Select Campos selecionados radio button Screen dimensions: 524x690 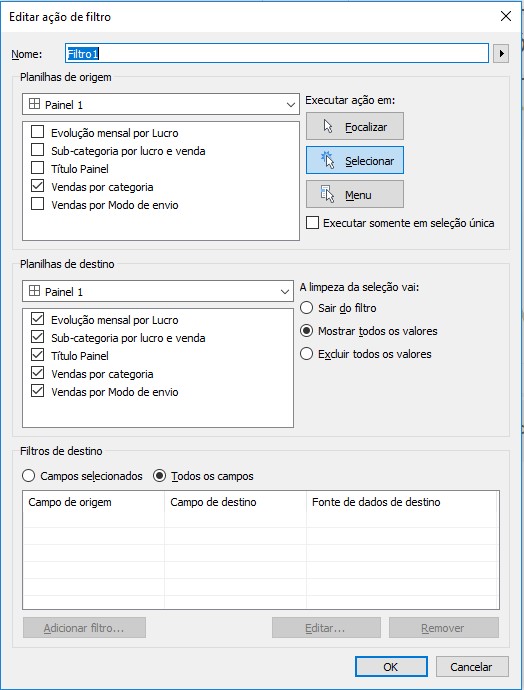pos(28,476)
